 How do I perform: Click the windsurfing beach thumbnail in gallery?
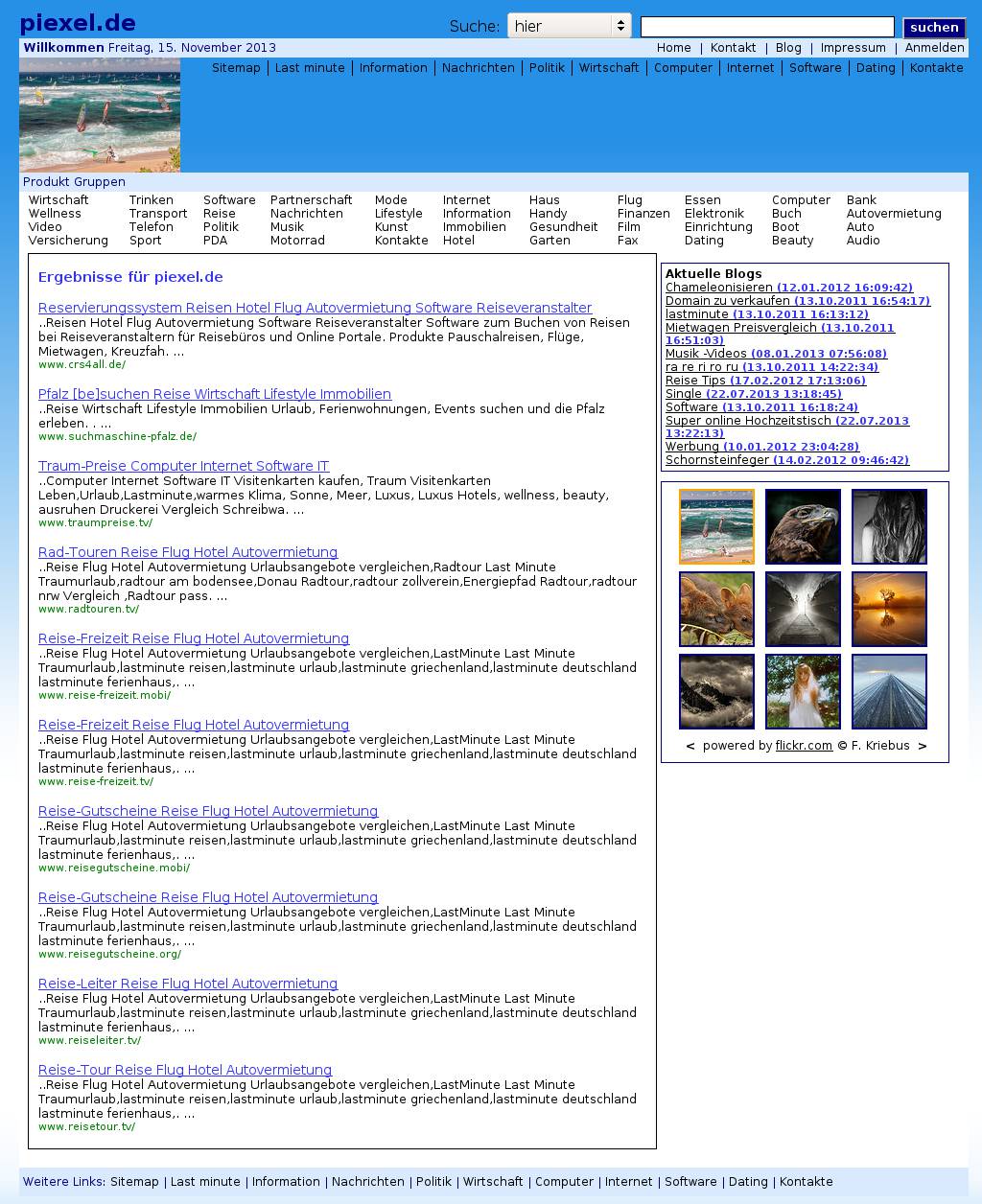click(716, 527)
